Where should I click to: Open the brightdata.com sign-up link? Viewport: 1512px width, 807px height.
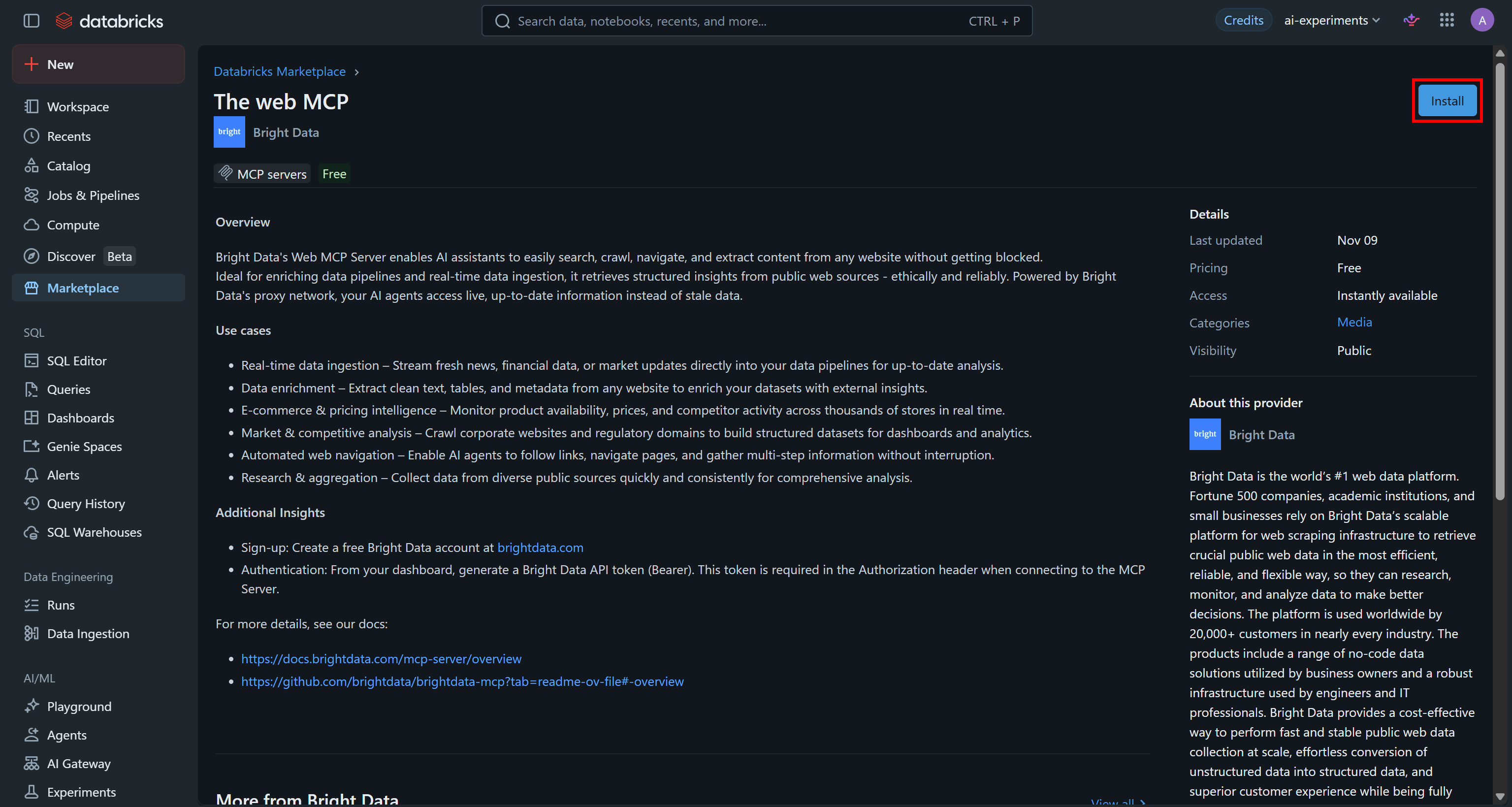540,548
